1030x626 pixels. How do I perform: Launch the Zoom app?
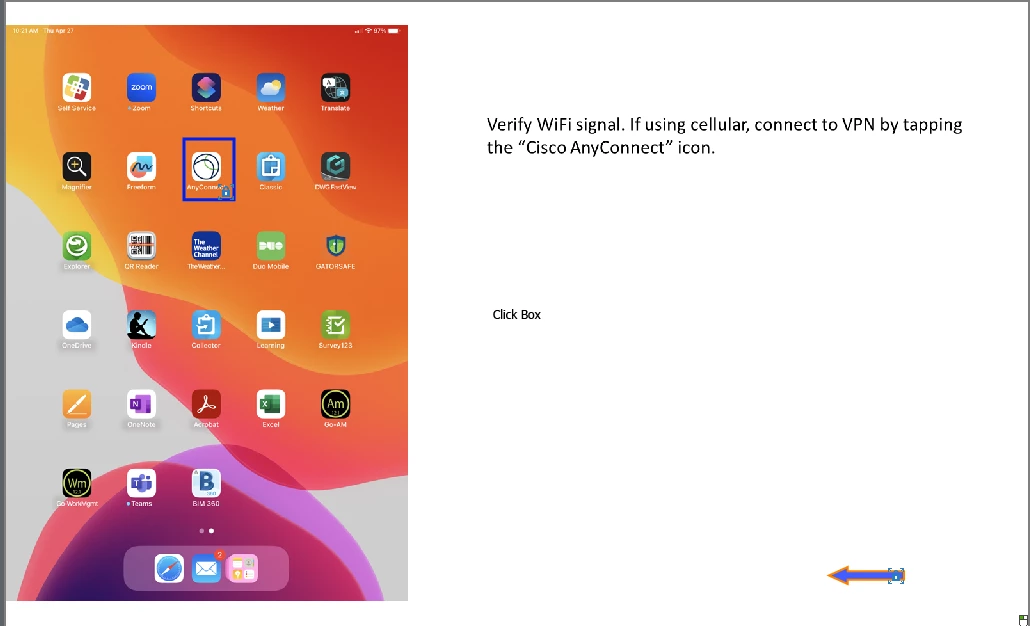tap(141, 88)
